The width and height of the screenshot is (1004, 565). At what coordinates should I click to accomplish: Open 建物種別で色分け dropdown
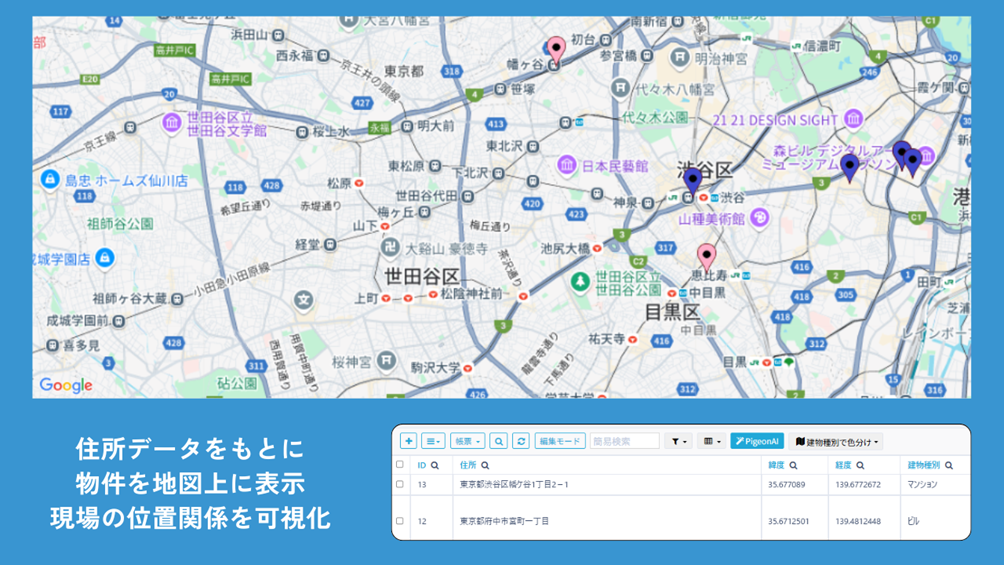[x=836, y=441]
